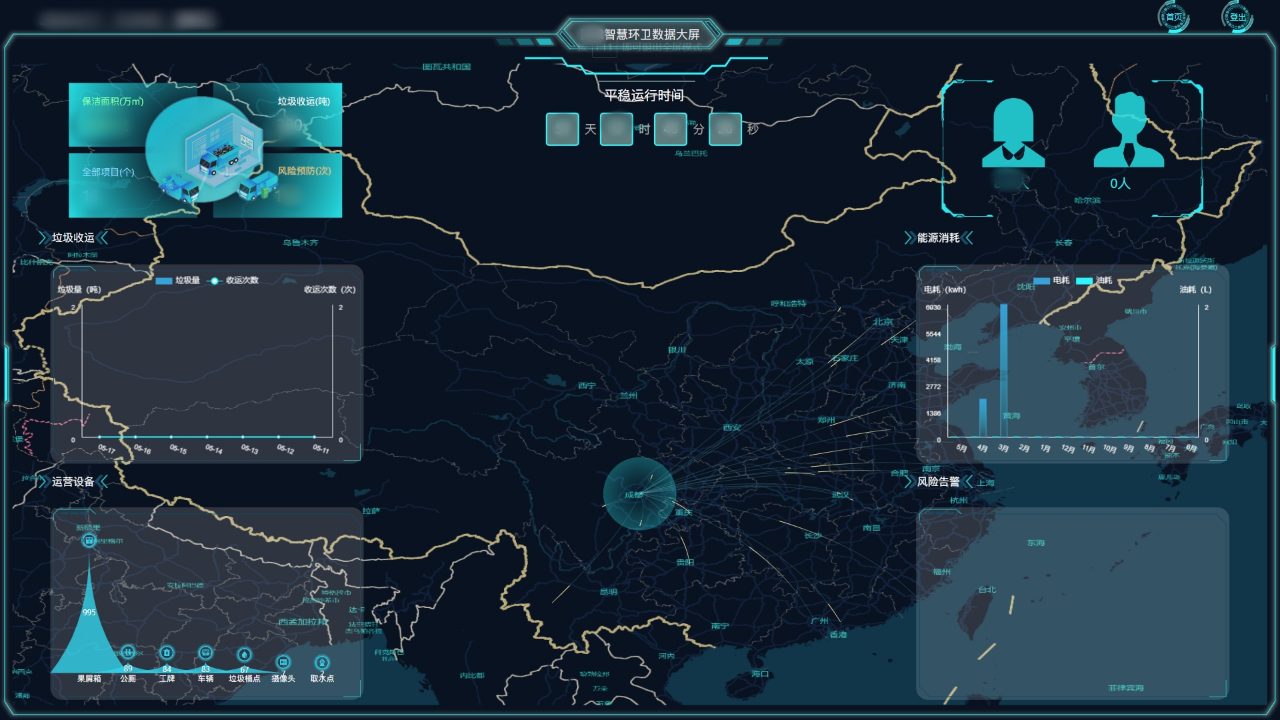Select the 垃圾收运 panel header
Image resolution: width=1280 pixels, height=720 pixels.
73,238
